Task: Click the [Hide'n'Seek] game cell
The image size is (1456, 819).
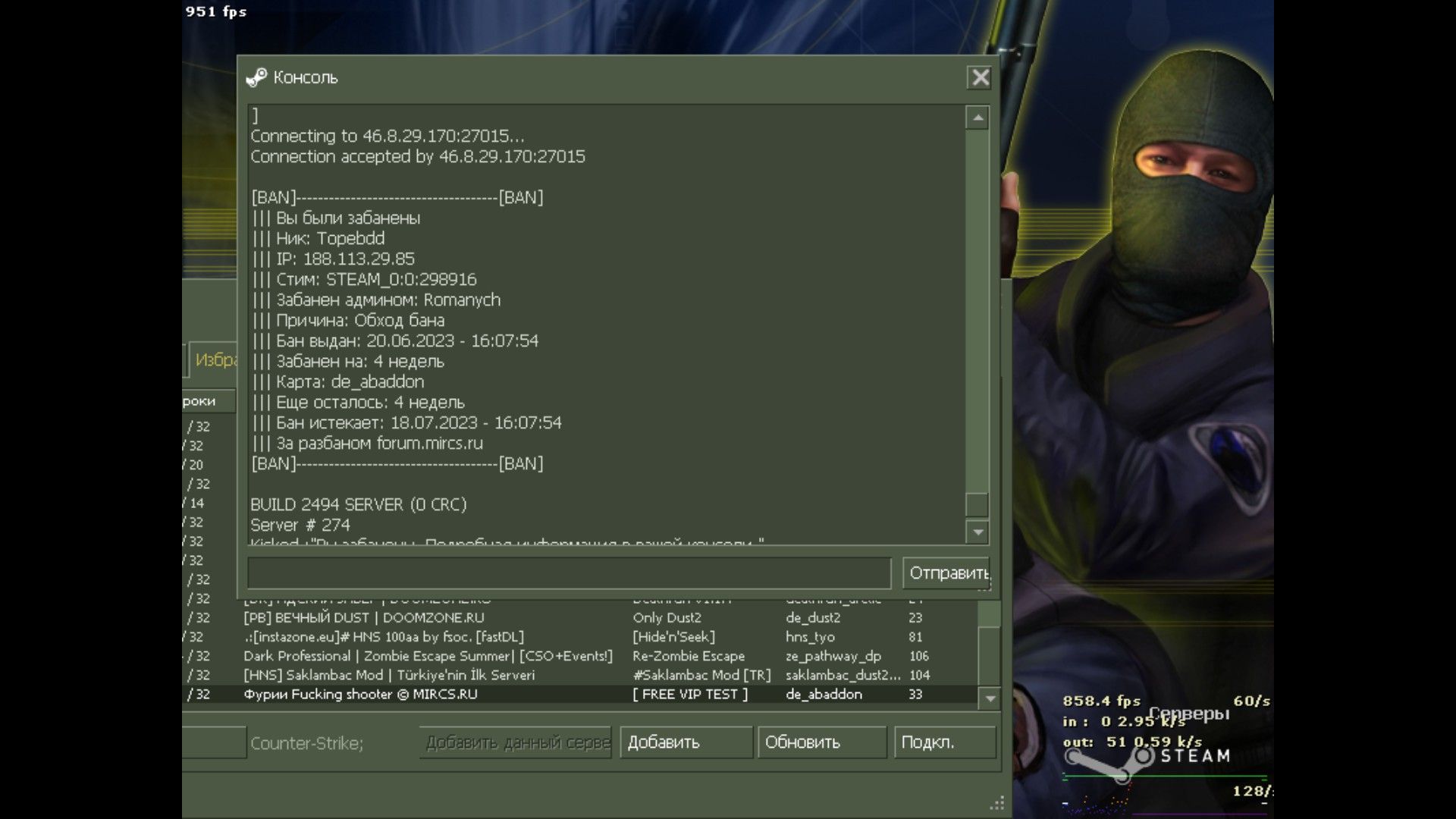Action: (x=673, y=637)
